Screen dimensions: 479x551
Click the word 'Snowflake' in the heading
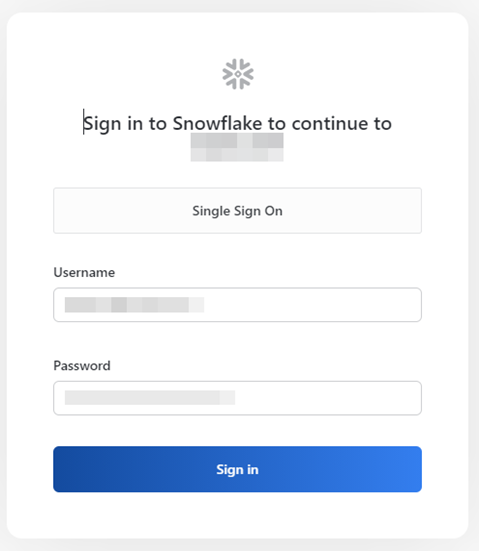(217, 123)
